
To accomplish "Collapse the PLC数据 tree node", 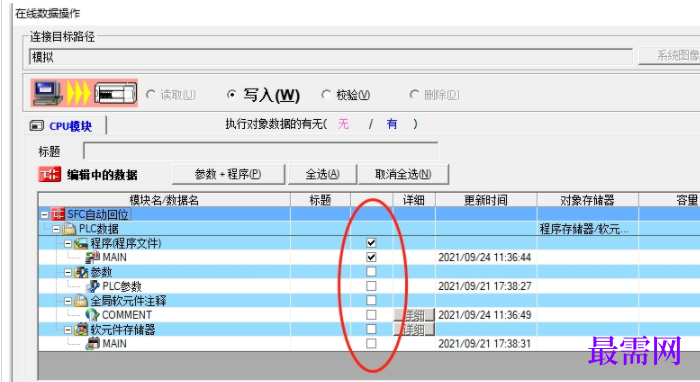I will (x=56, y=229).
